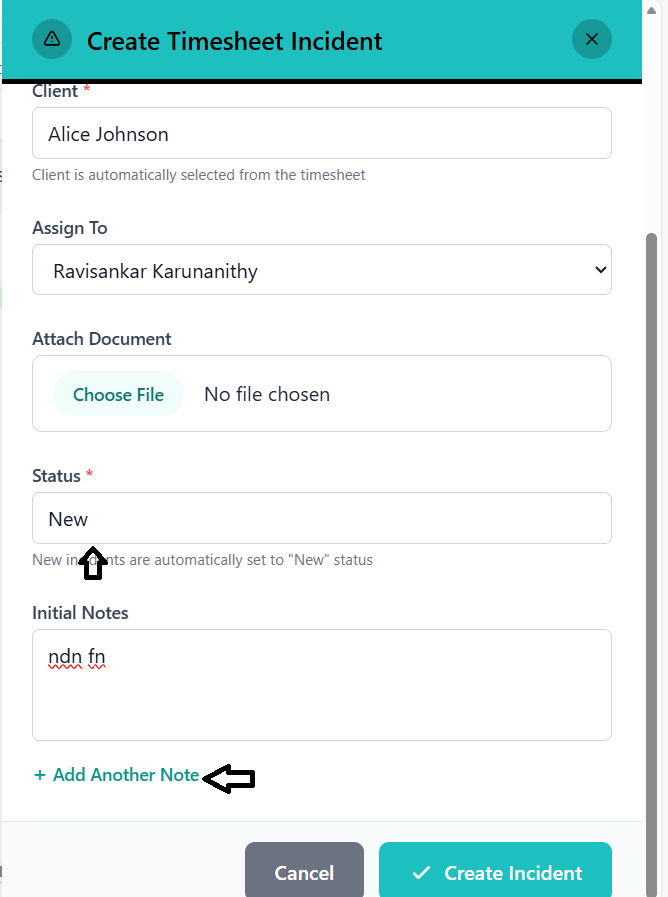Click the Initial Notes label

click(80, 613)
